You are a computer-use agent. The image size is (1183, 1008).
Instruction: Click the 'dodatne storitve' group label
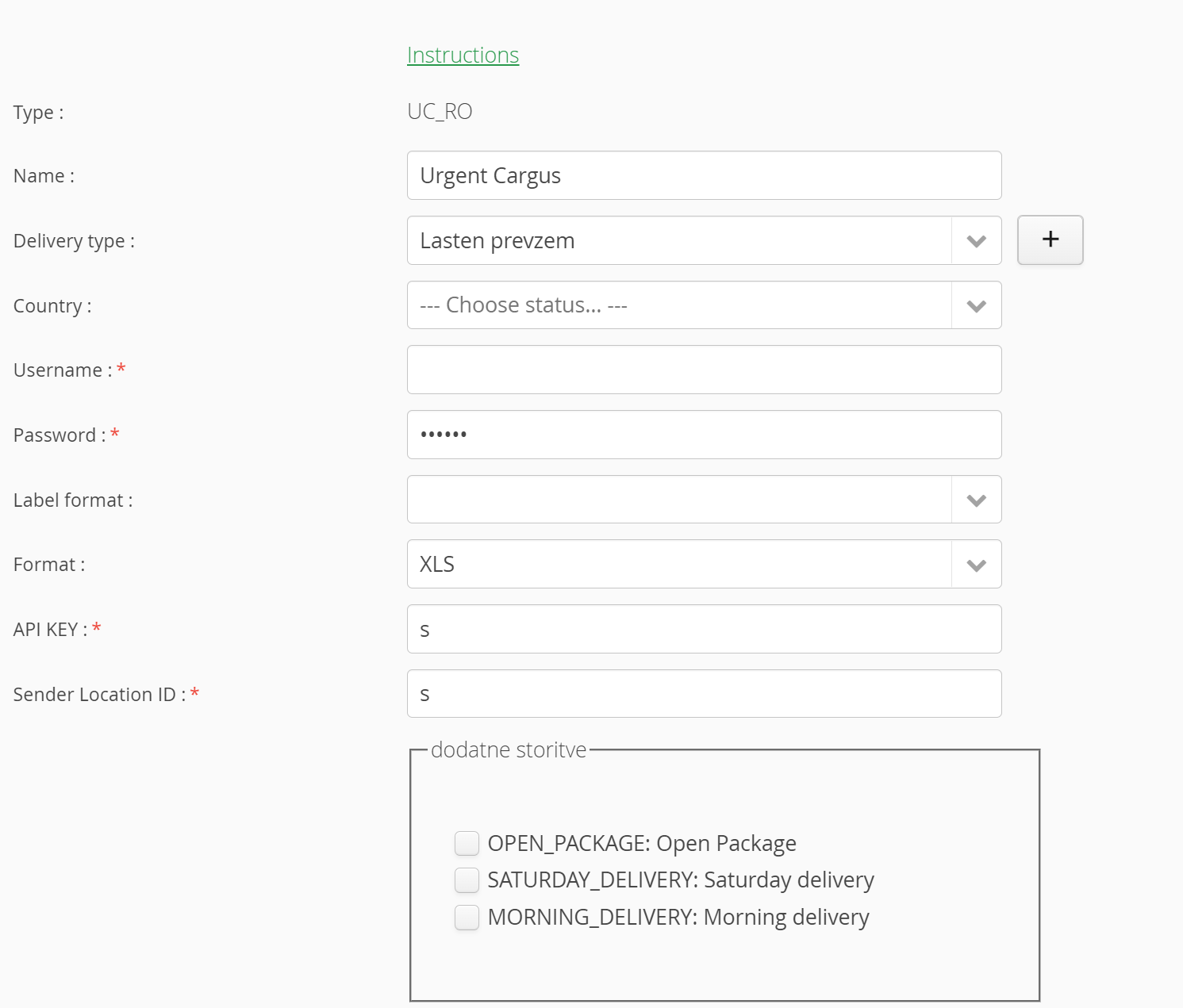pos(509,749)
